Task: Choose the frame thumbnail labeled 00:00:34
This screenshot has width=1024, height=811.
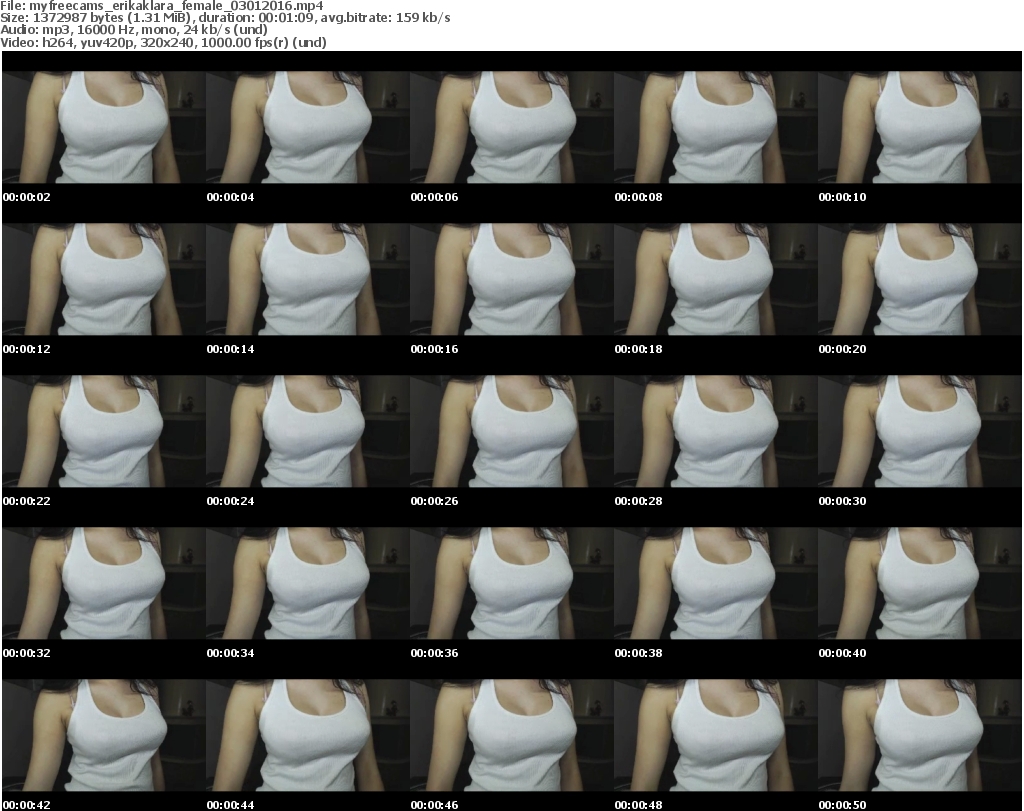Action: pyautogui.click(x=308, y=583)
